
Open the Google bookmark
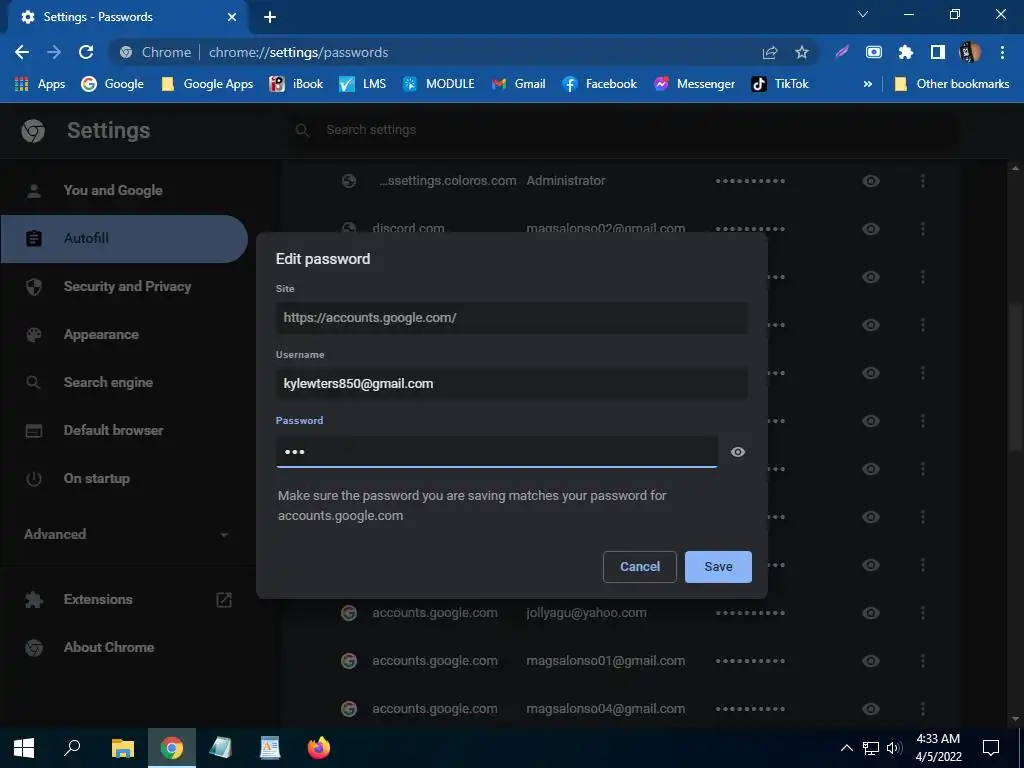[112, 84]
